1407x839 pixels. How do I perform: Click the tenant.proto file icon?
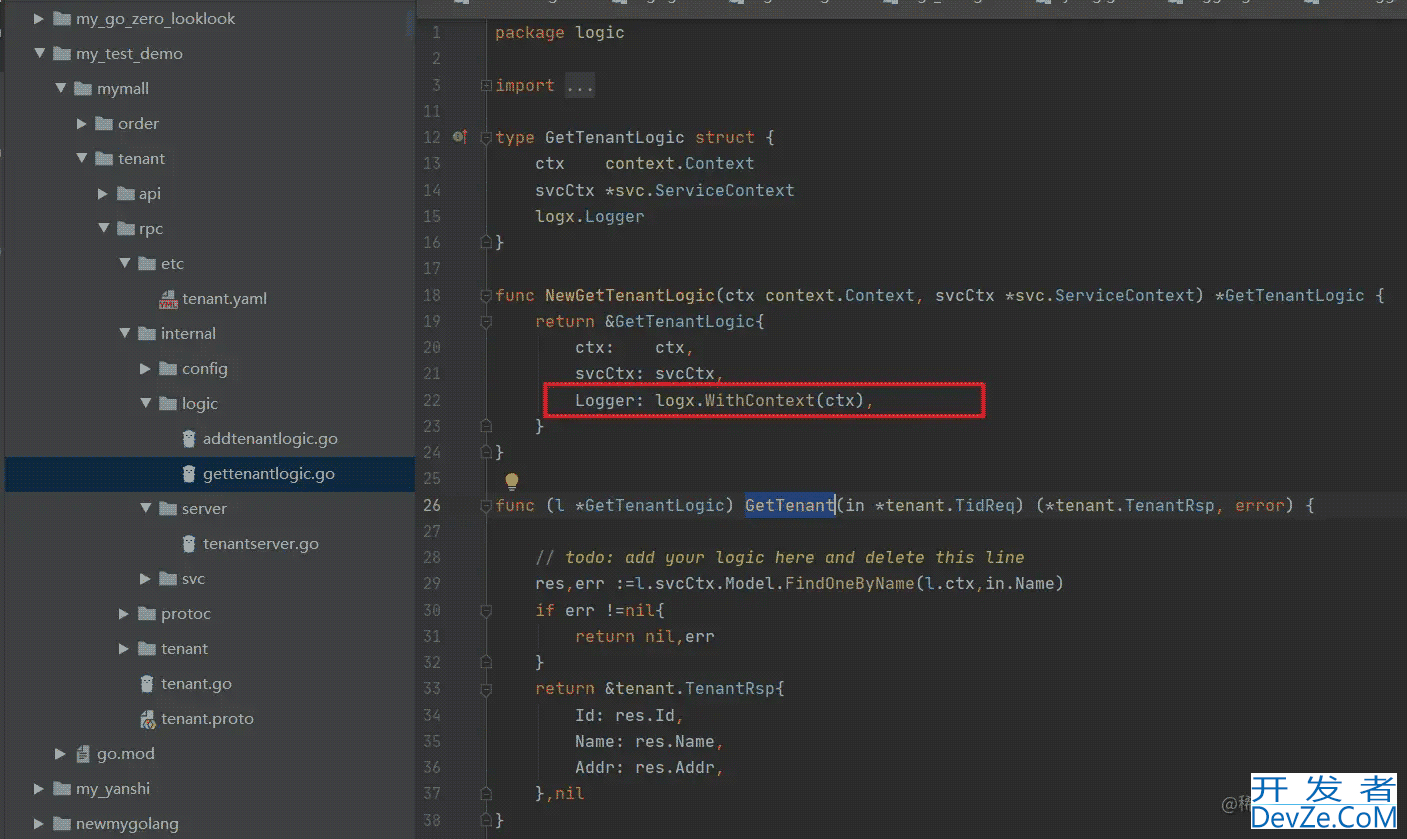click(147, 719)
